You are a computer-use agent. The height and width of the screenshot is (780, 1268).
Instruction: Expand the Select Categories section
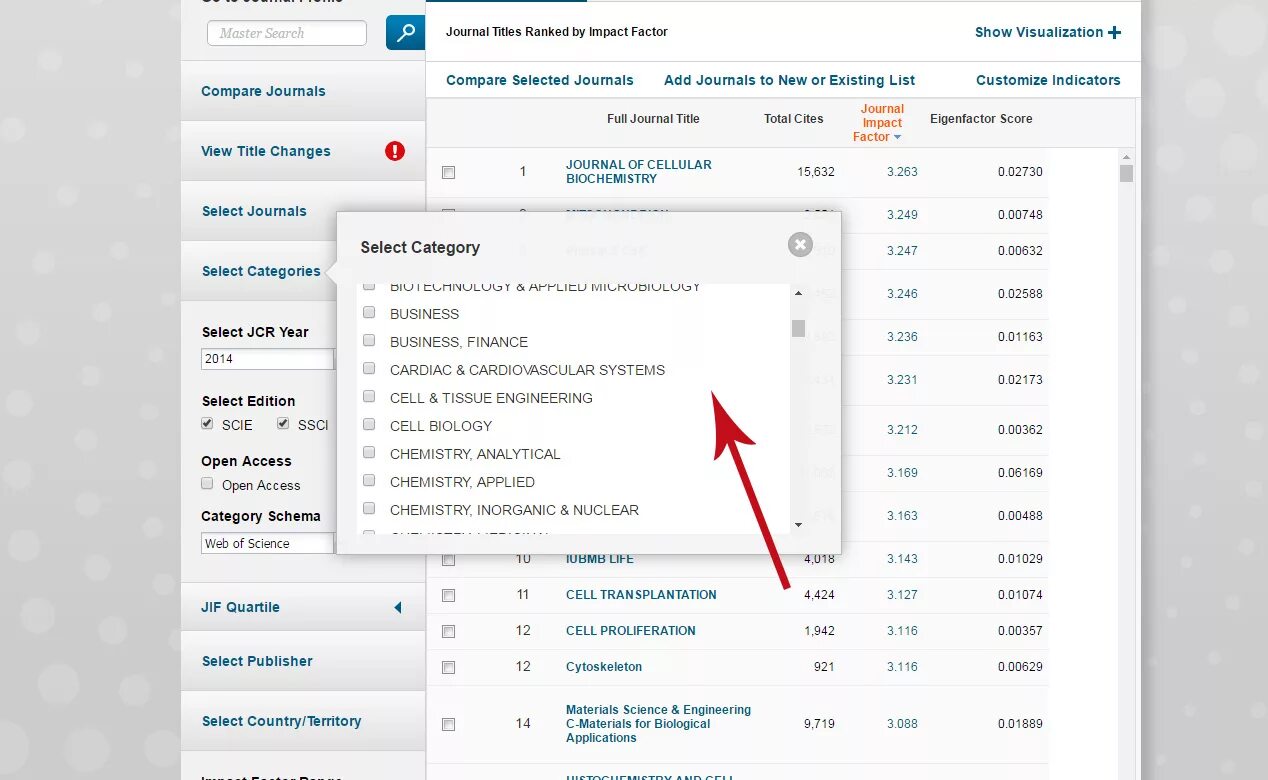[x=261, y=271]
